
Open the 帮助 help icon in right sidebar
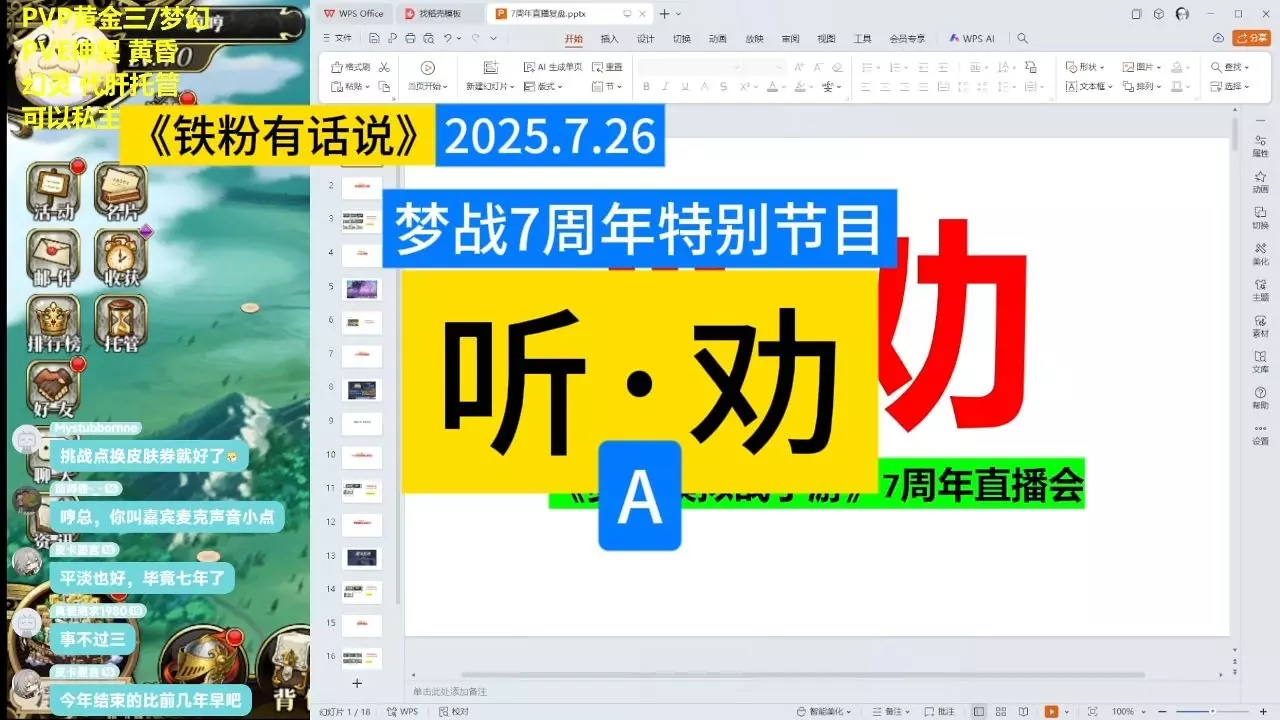pyautogui.click(x=1260, y=398)
